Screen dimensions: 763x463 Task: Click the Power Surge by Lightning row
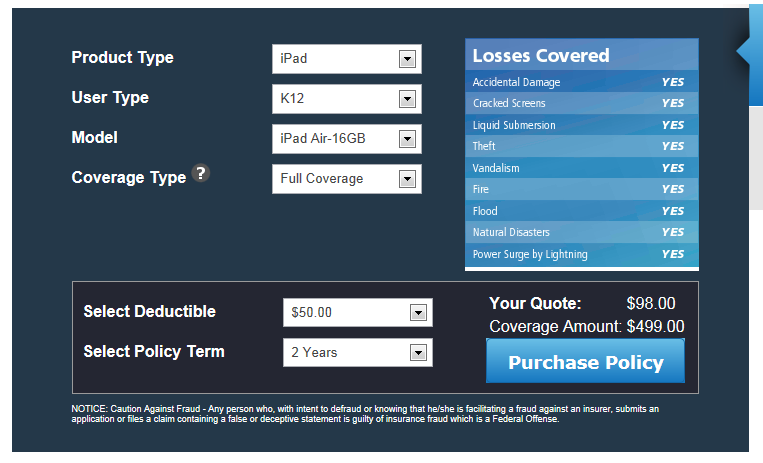pos(581,254)
